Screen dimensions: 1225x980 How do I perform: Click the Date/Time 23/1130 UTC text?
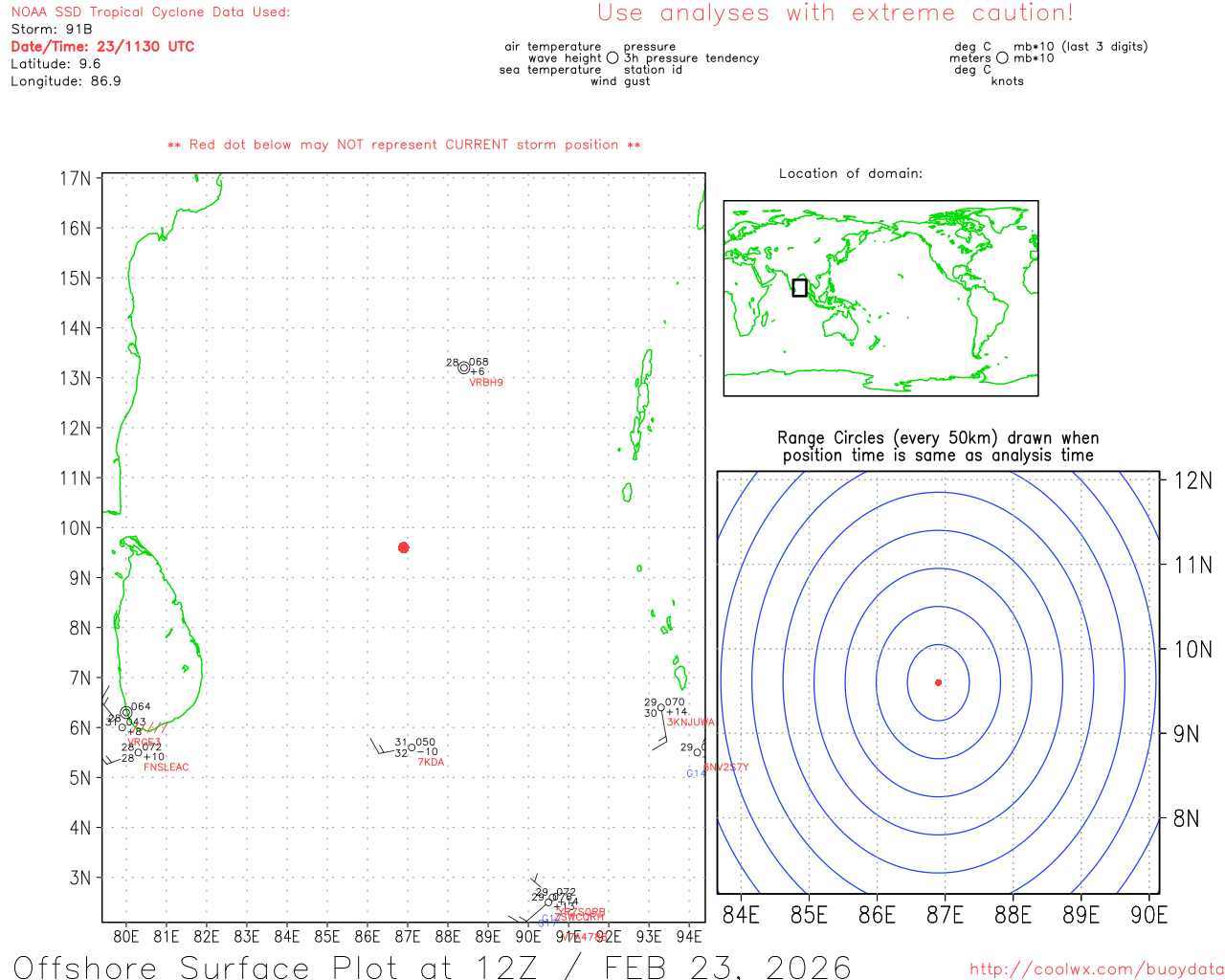coord(102,46)
